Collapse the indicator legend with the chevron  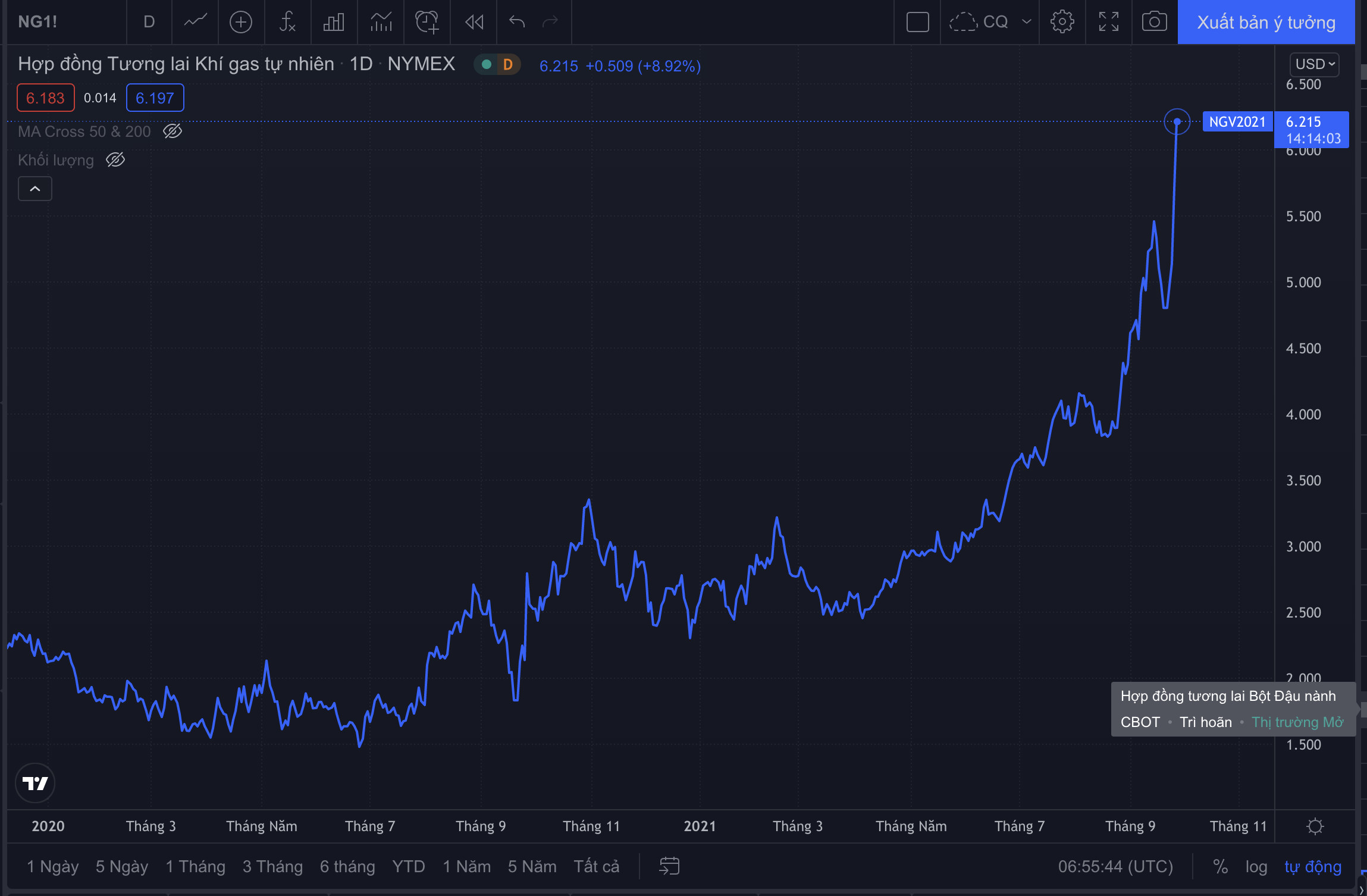pos(35,189)
